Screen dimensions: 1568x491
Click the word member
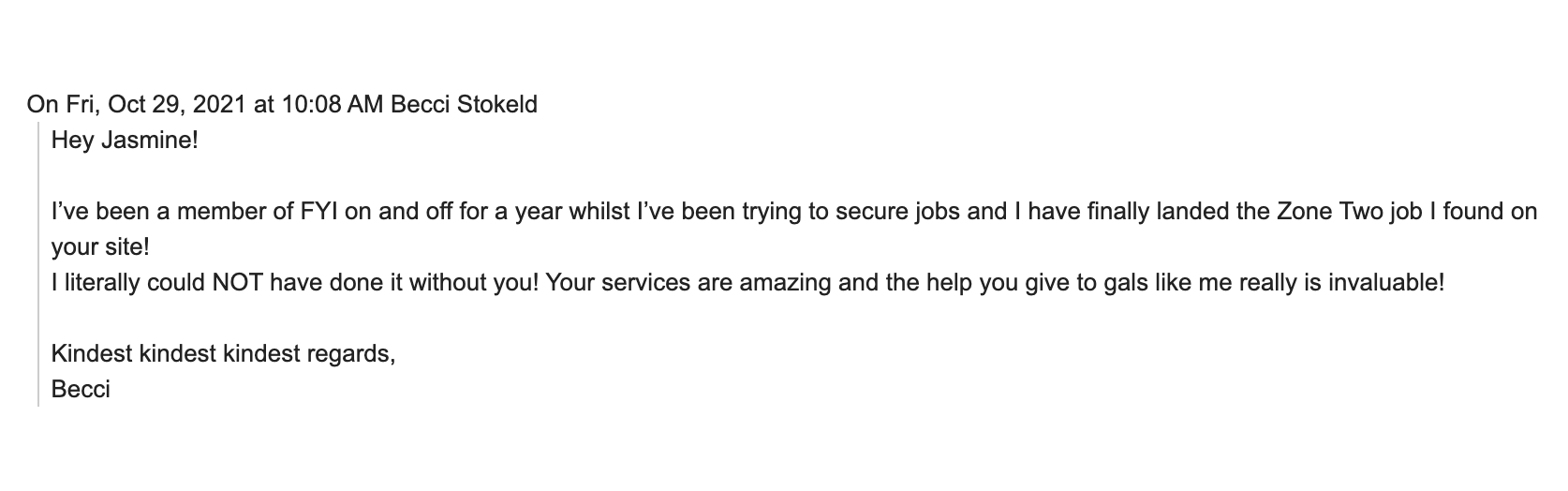(x=222, y=212)
